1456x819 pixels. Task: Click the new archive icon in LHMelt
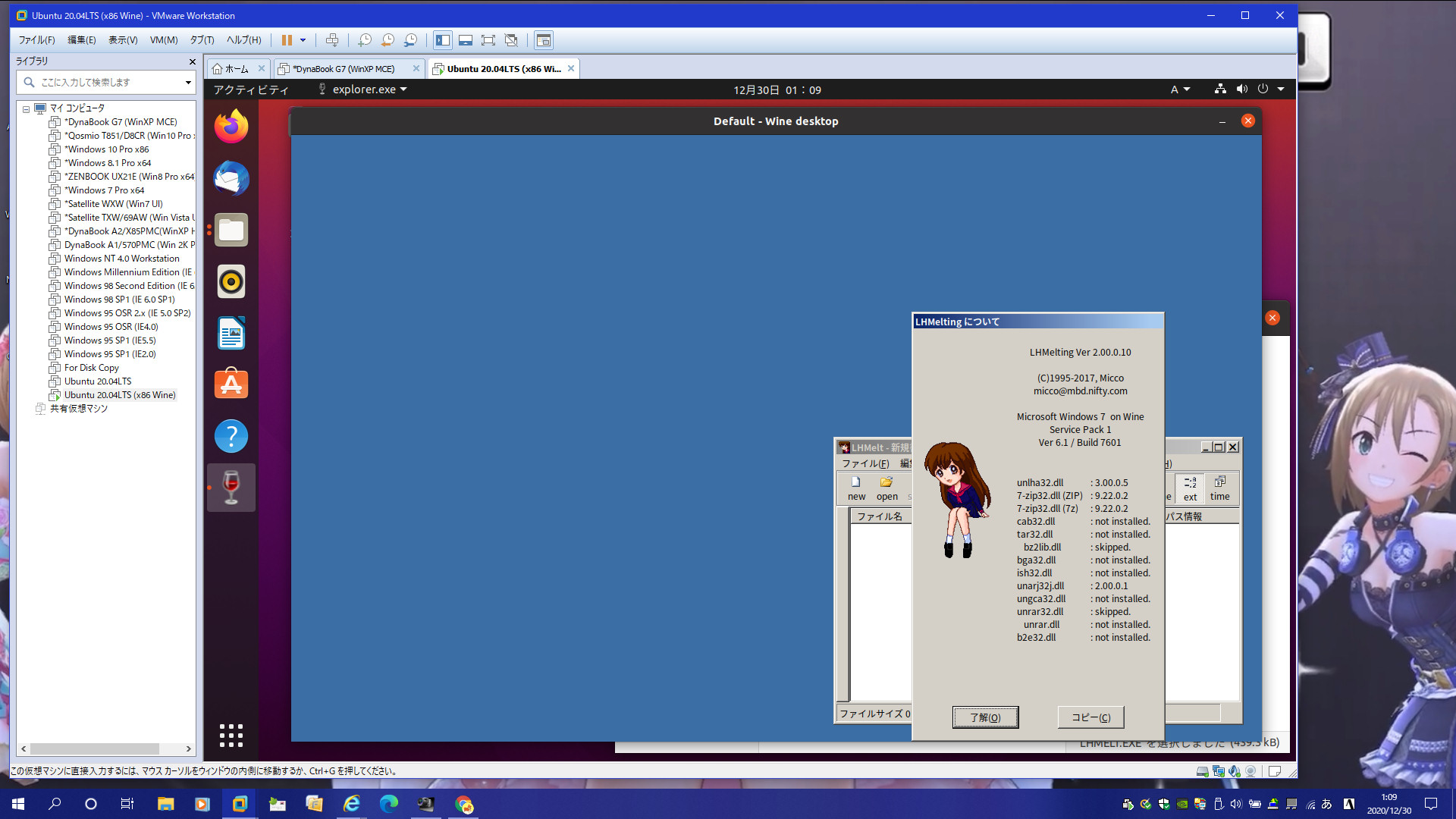tap(856, 488)
